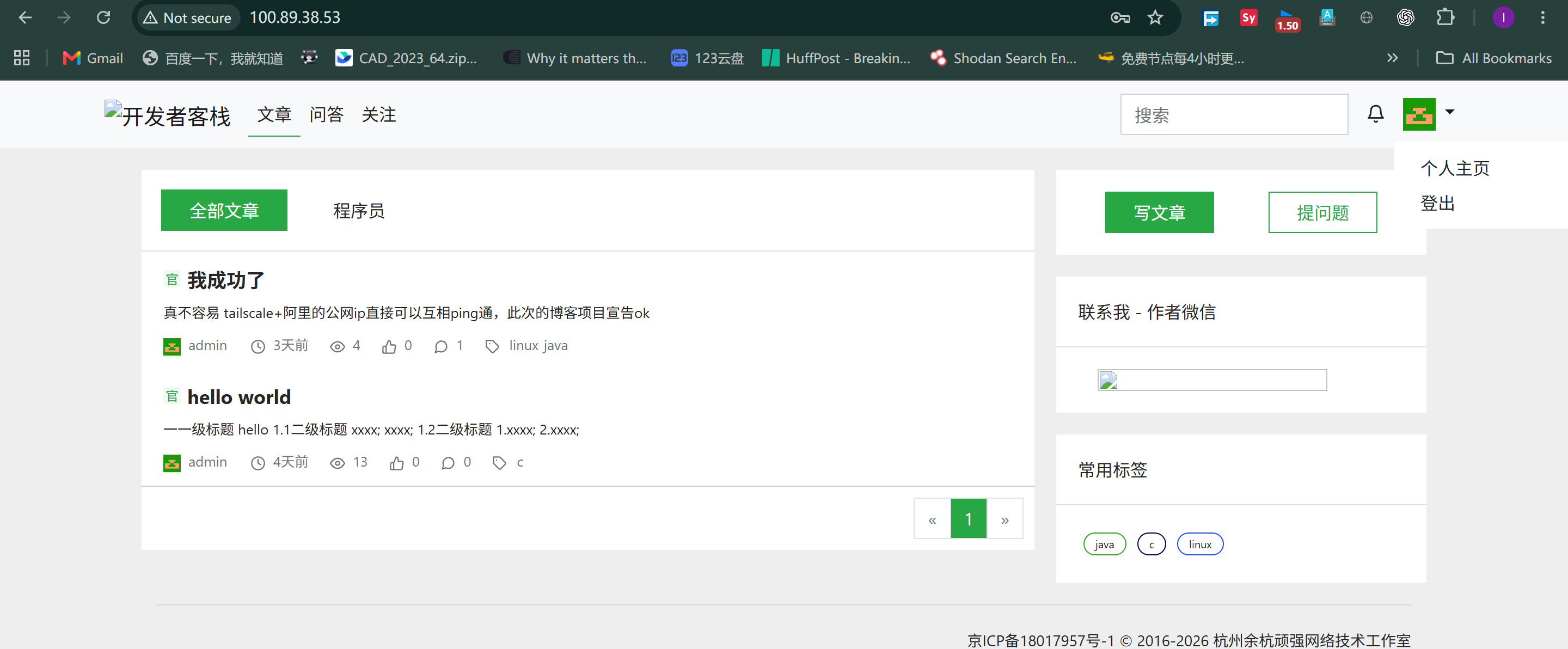1568x649 pixels.
Task: Go to previous page with « button
Action: coord(932,519)
